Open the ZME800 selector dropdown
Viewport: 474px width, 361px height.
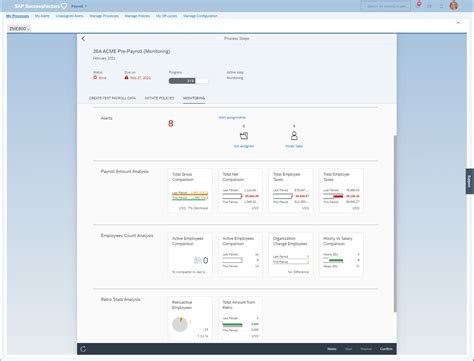tap(19, 29)
